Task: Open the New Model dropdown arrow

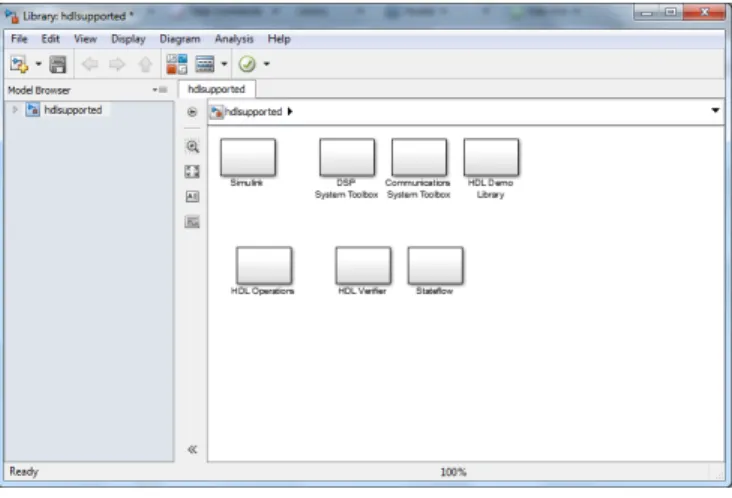Action: [39, 64]
